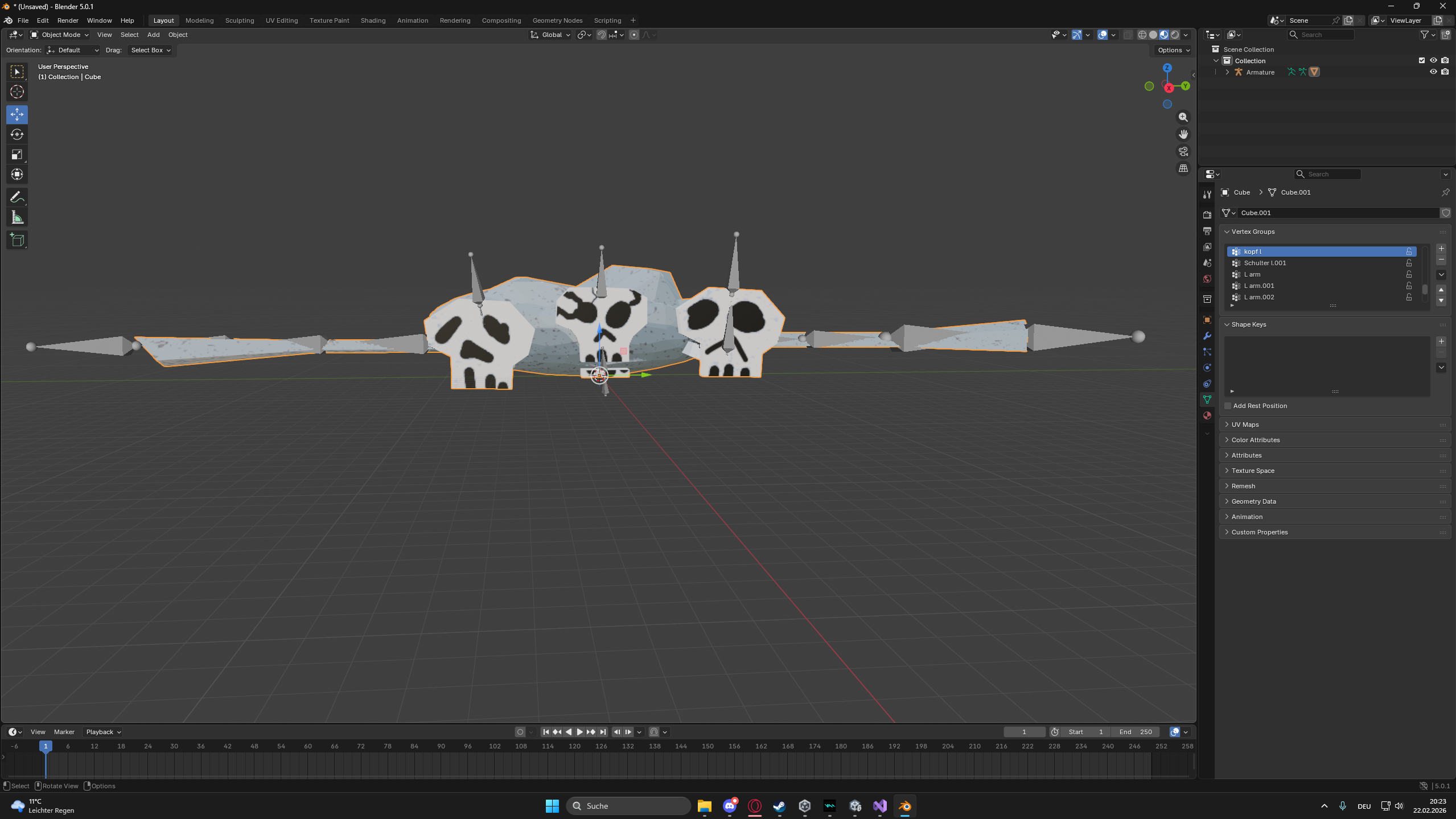Expand the Armature tree item
Screen dimensions: 1456x819
point(1227,72)
